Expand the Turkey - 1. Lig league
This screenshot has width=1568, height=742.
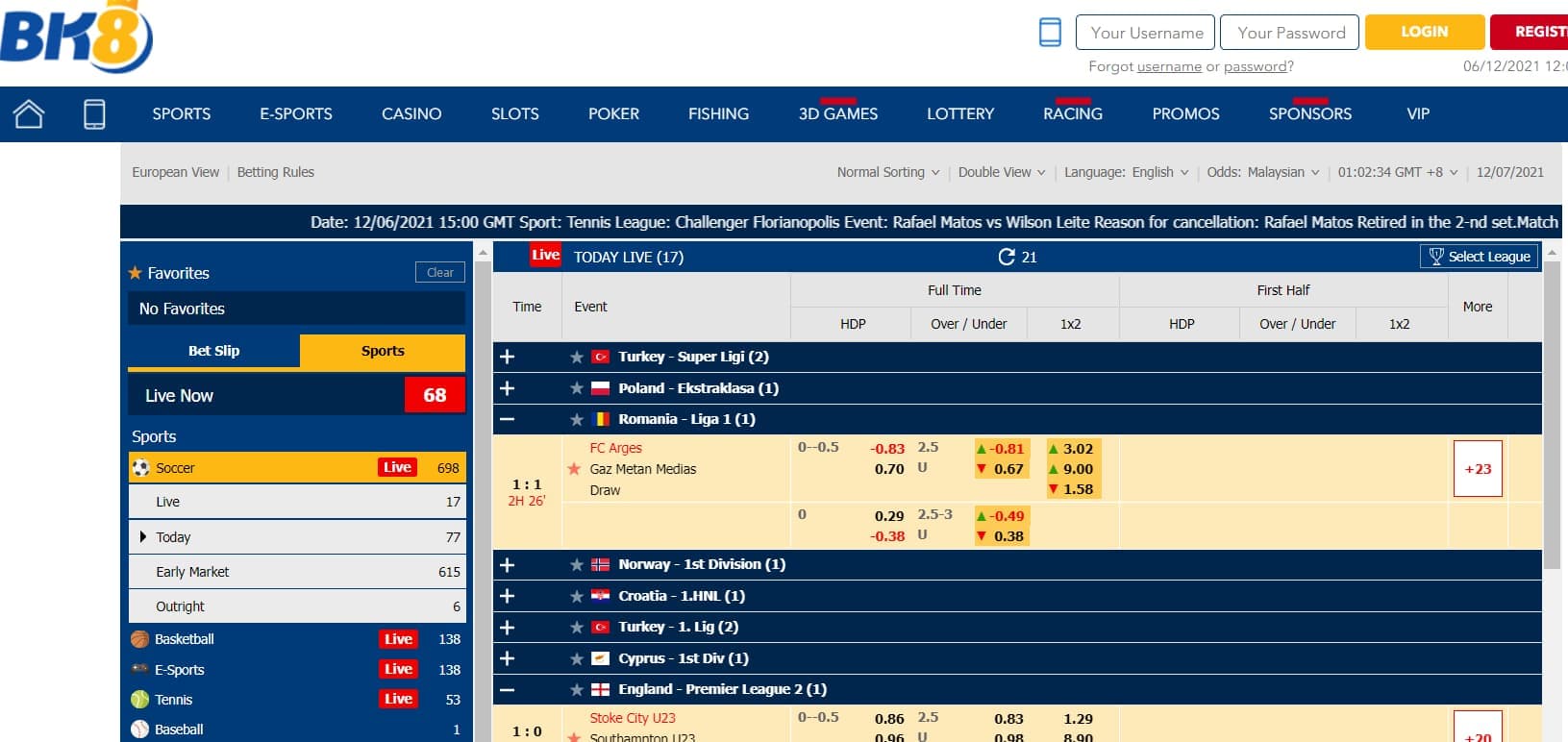508,628
